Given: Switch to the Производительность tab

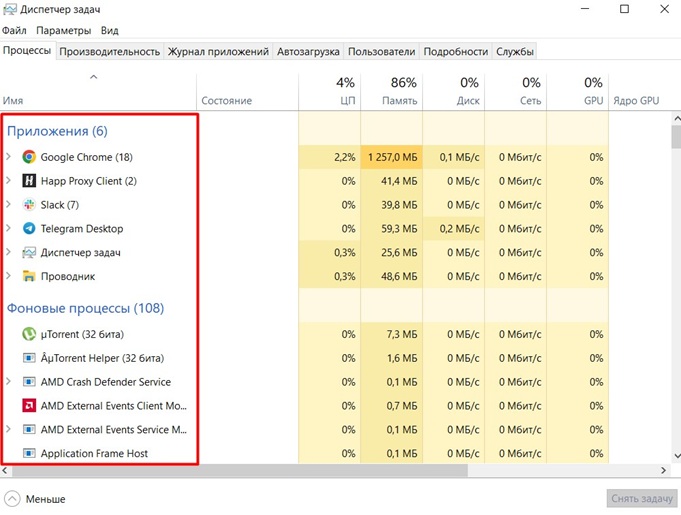Looking at the screenshot, I should tap(109, 52).
